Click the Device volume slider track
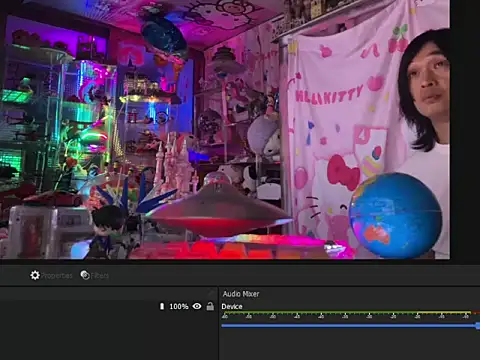Image resolution: width=480 pixels, height=360 pixels. (351, 326)
